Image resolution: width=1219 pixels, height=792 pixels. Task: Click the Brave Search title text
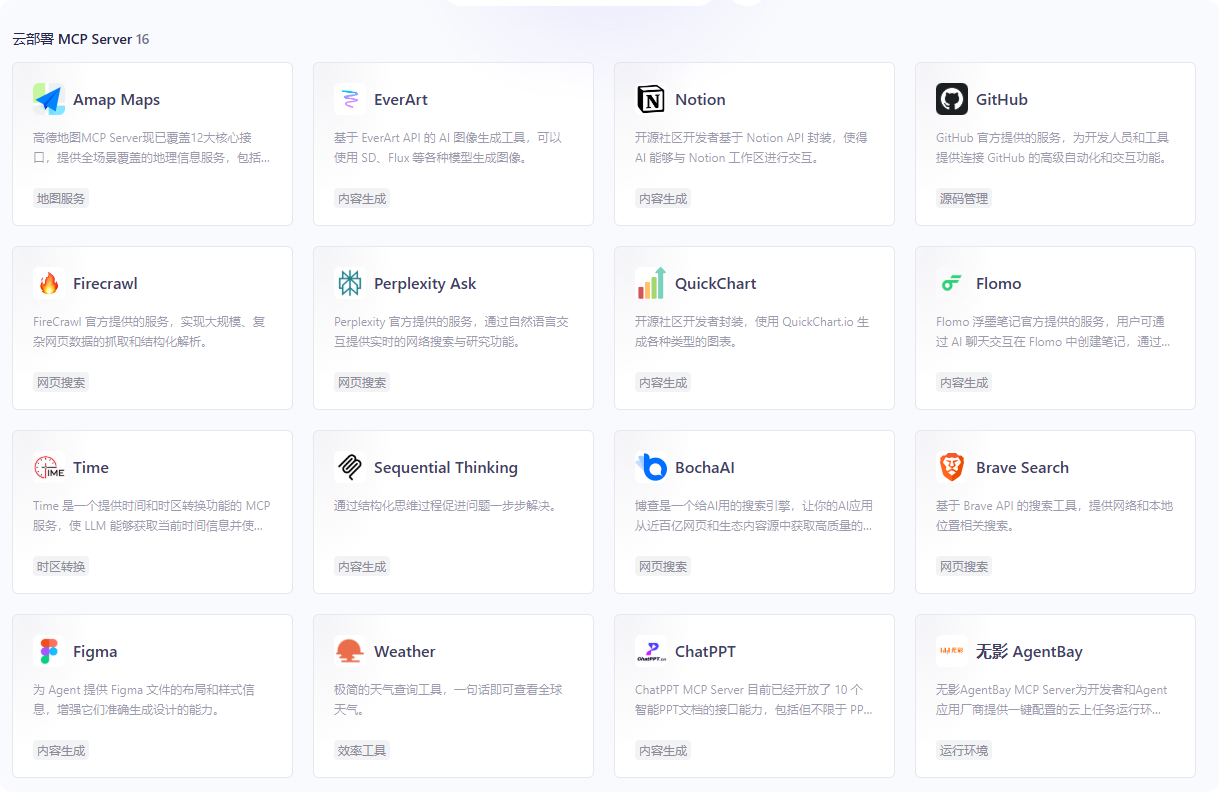[1022, 468]
